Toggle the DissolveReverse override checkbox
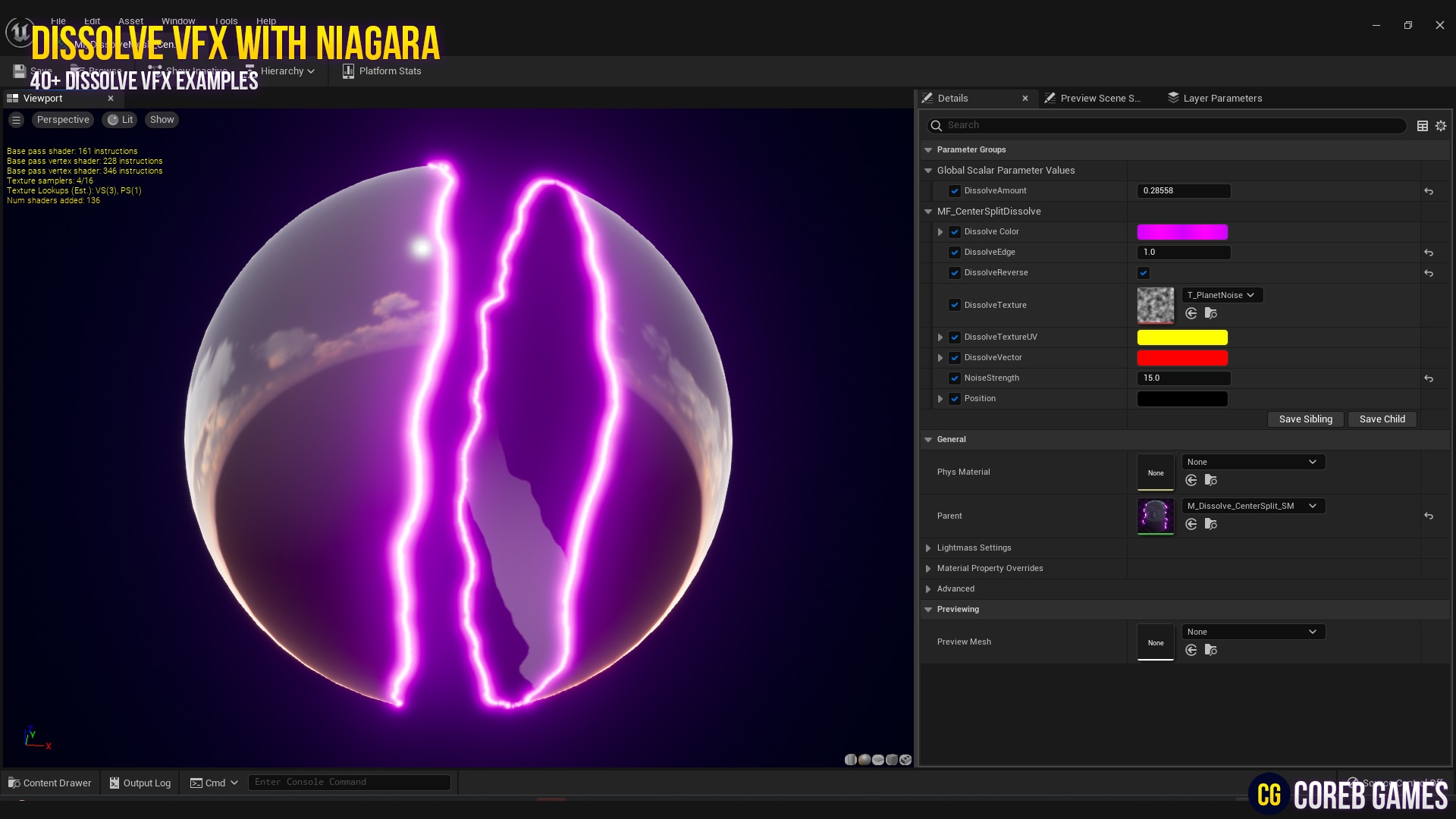 pos(955,273)
